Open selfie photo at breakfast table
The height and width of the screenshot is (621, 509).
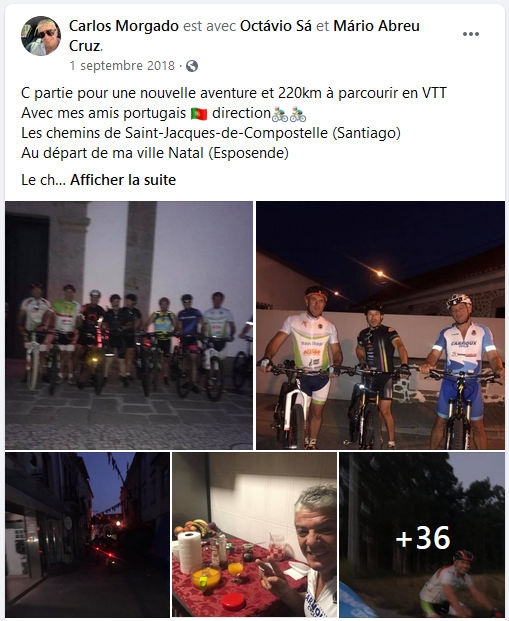click(254, 535)
